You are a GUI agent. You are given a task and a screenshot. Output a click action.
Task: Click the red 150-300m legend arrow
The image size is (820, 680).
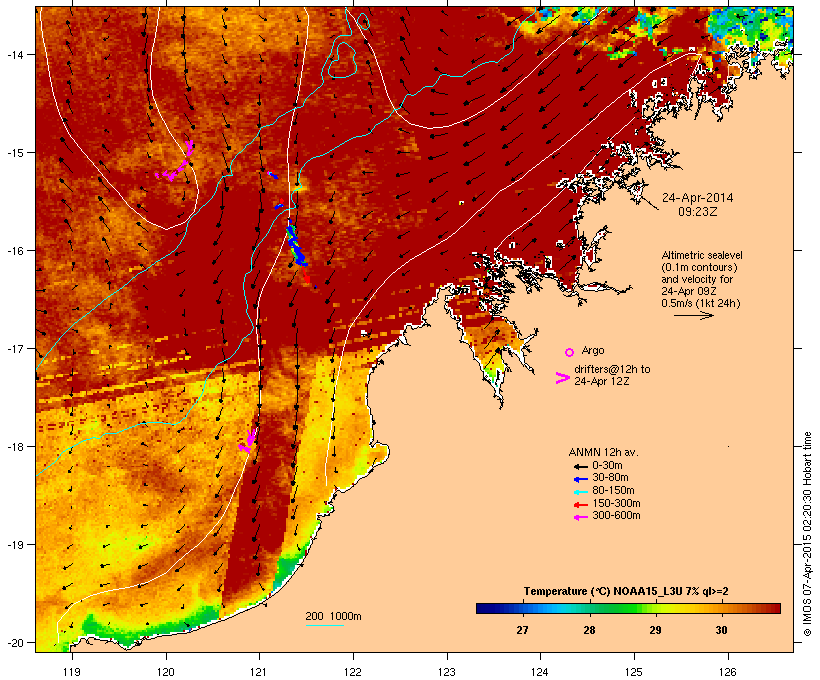580,504
